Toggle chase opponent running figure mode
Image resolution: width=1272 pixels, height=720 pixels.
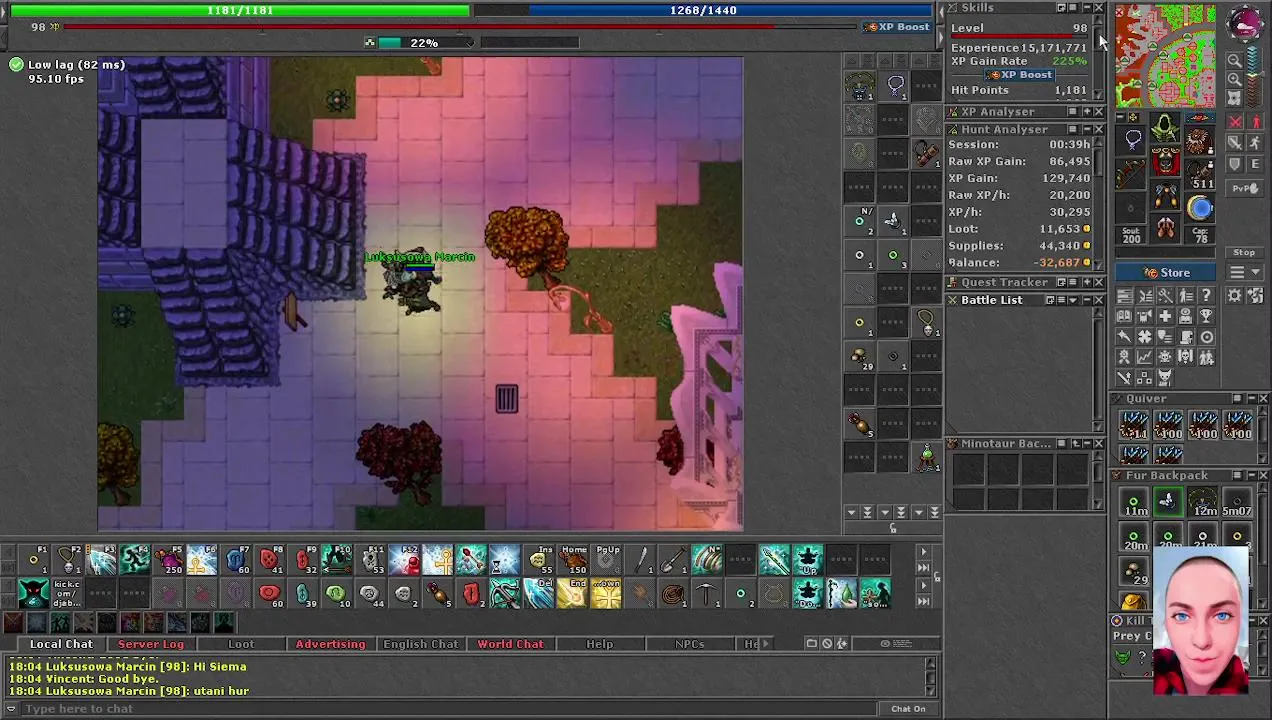1255,143
